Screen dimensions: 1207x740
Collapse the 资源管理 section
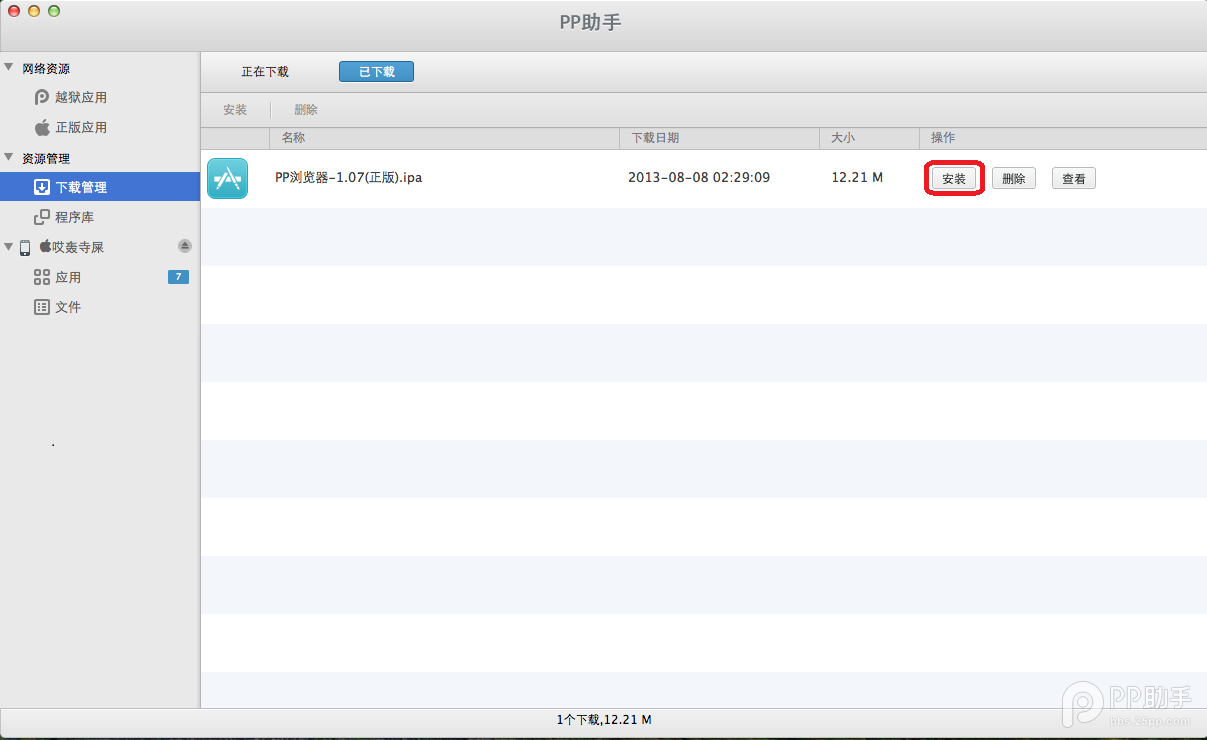(x=9, y=158)
